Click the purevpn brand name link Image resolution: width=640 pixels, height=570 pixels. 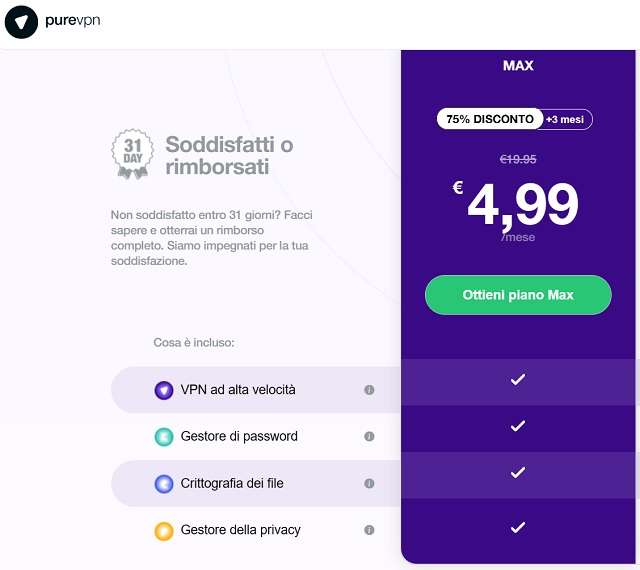pyautogui.click(x=72, y=21)
